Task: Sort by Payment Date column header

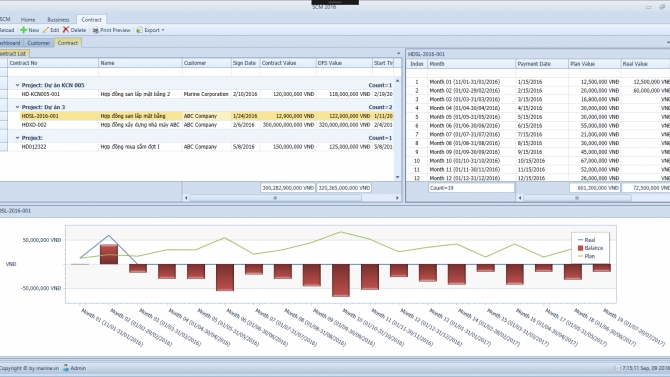Action: (542, 64)
